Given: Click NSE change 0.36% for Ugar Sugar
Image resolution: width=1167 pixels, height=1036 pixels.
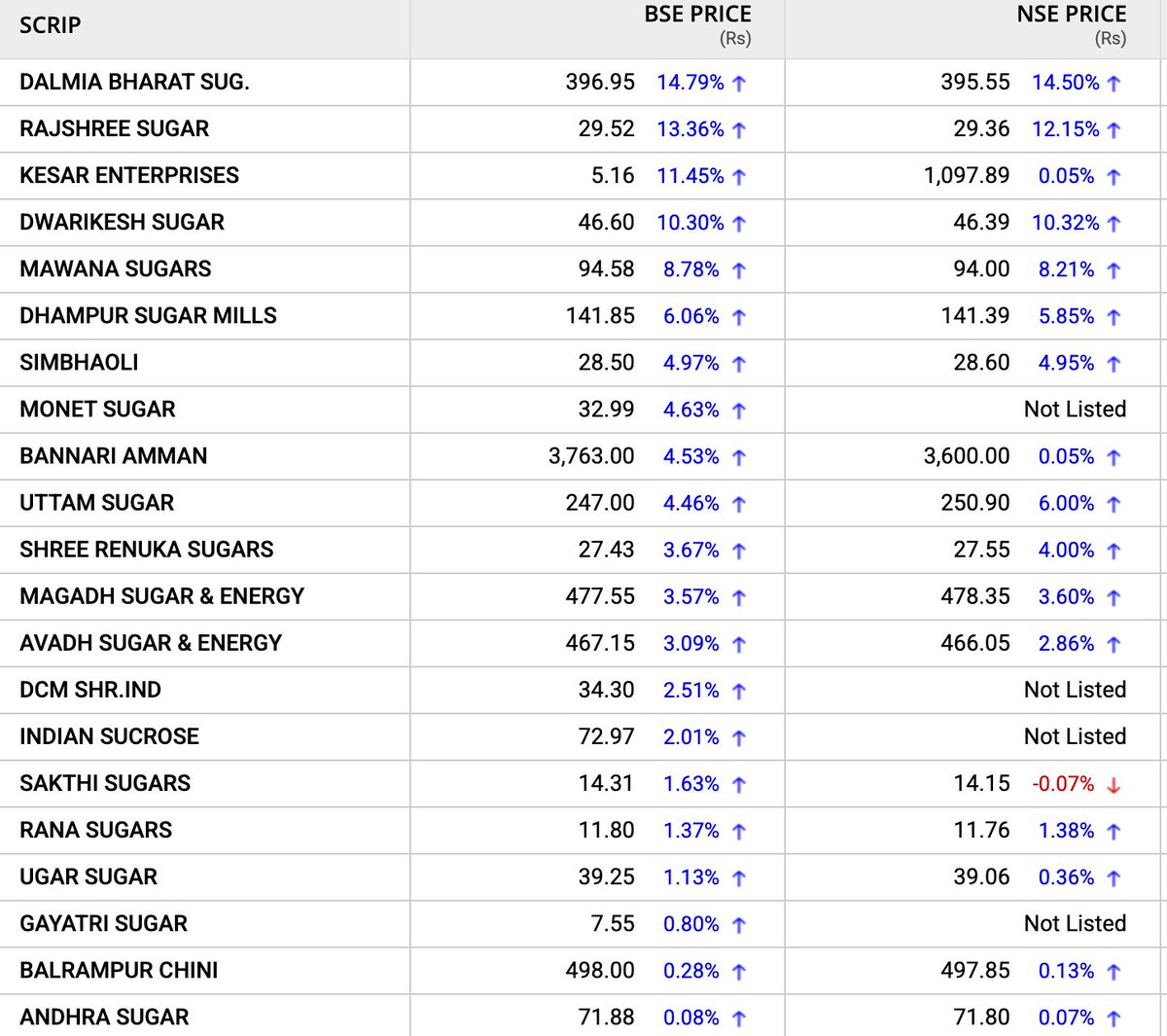Looking at the screenshot, I should pos(1067,876).
